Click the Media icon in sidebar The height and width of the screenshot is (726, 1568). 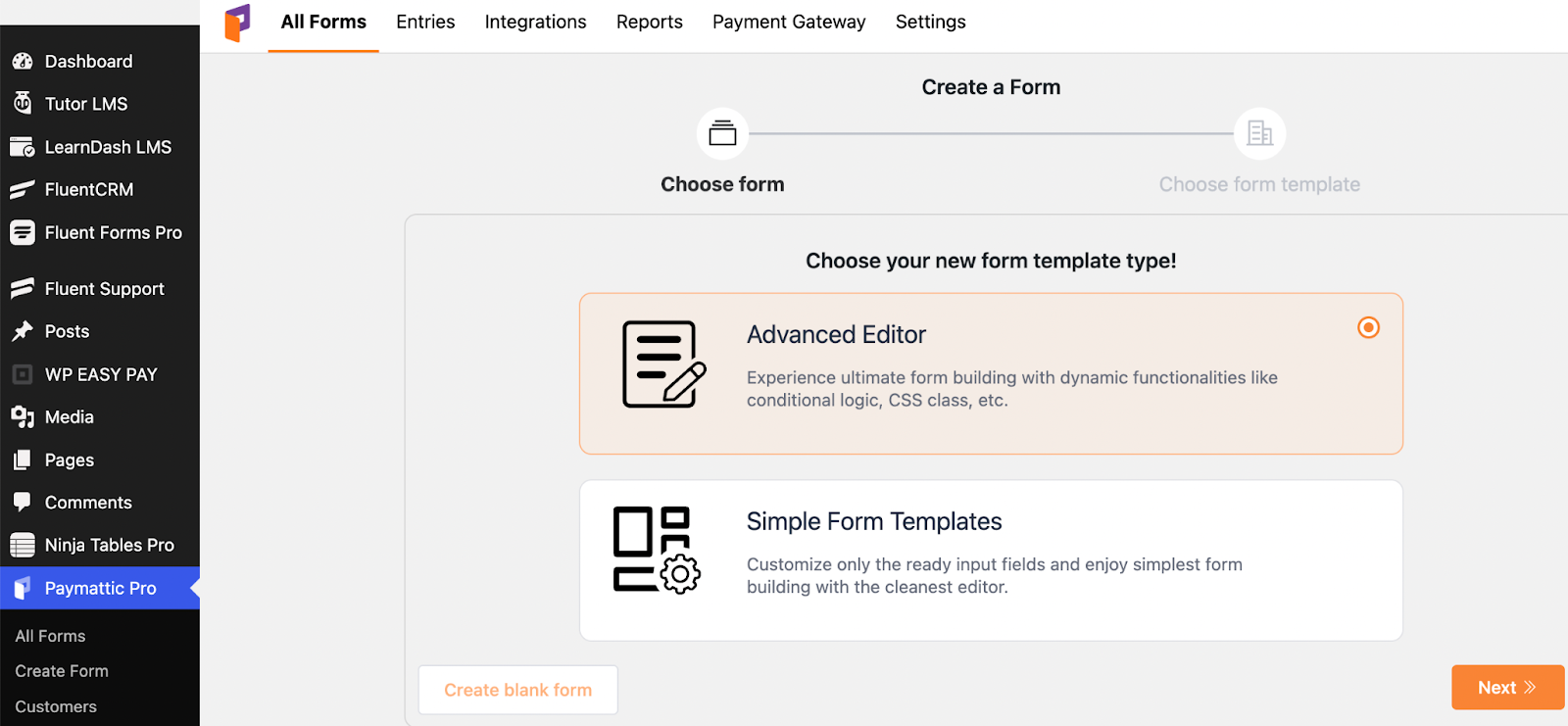pyautogui.click(x=22, y=416)
